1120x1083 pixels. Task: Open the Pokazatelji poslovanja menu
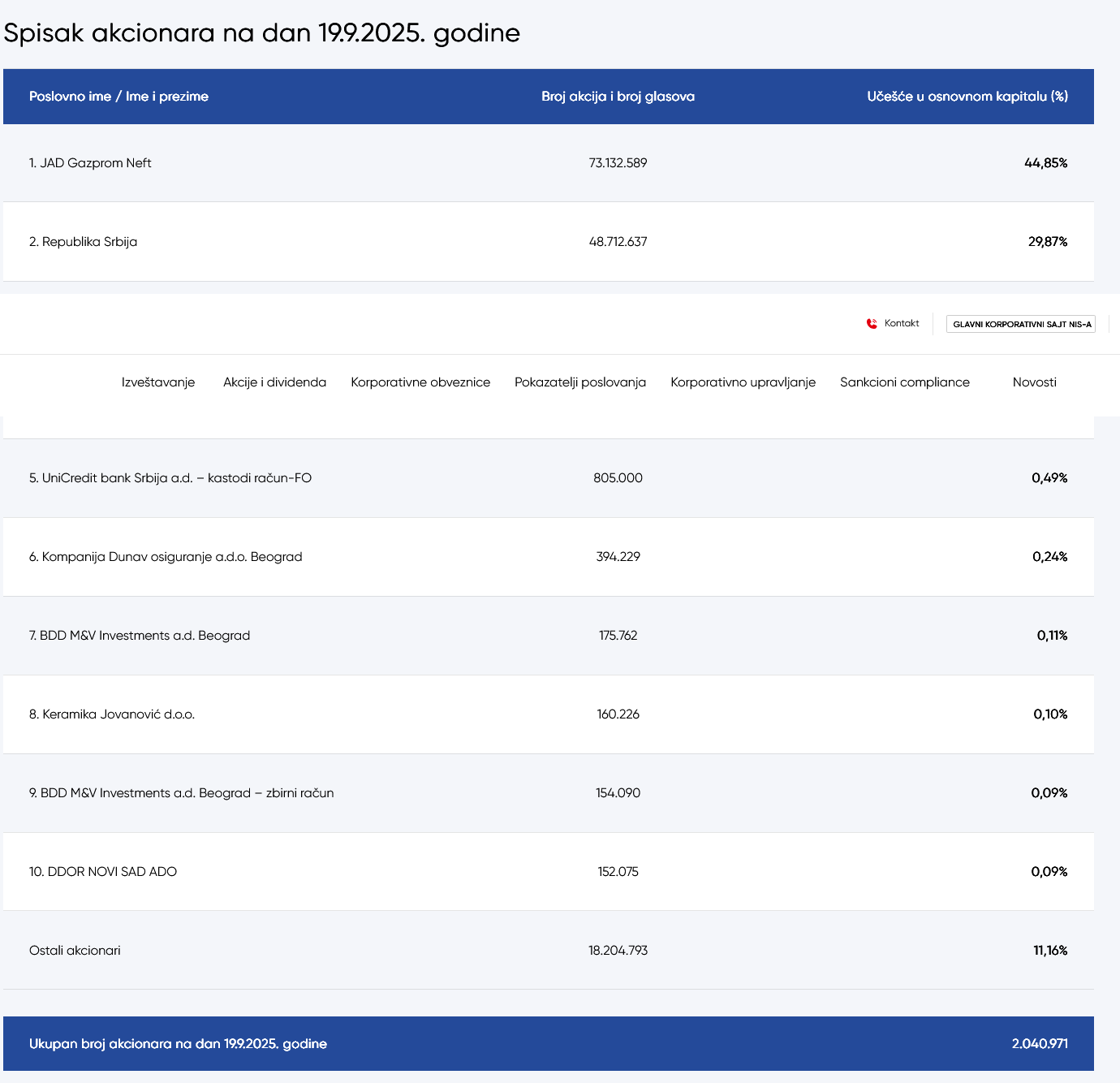click(580, 382)
